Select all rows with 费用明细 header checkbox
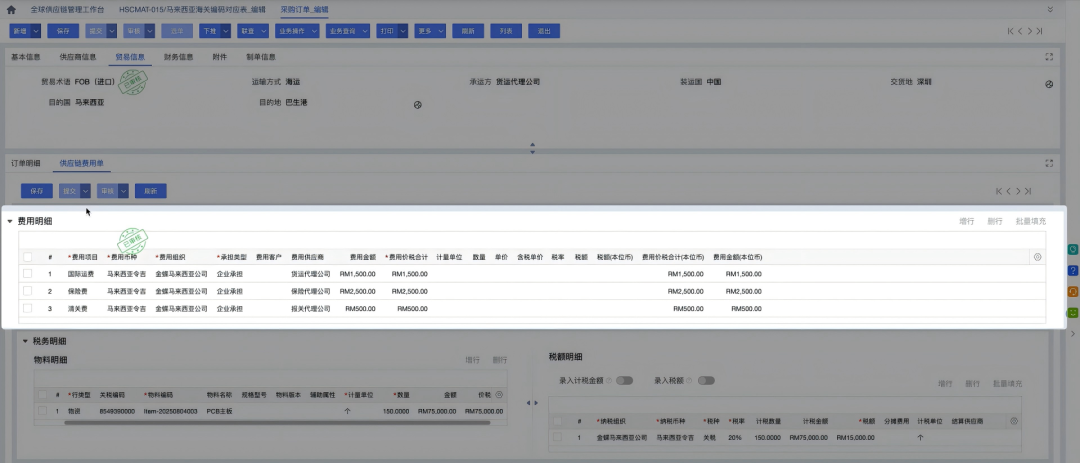Screen dimensions: 1080x463 (27, 257)
